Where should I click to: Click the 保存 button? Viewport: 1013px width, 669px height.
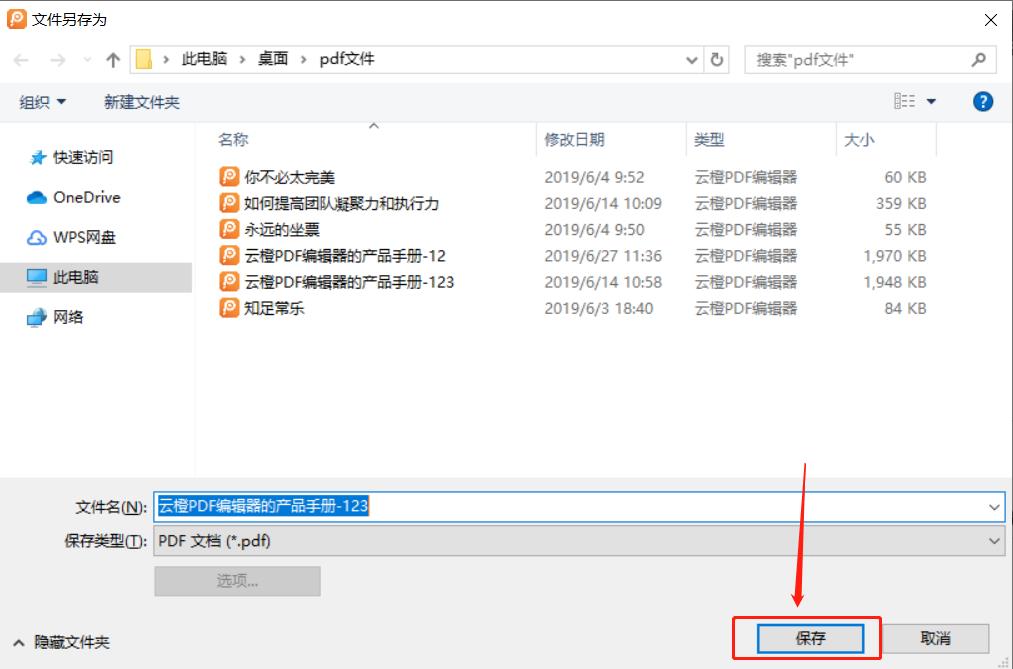coord(810,638)
